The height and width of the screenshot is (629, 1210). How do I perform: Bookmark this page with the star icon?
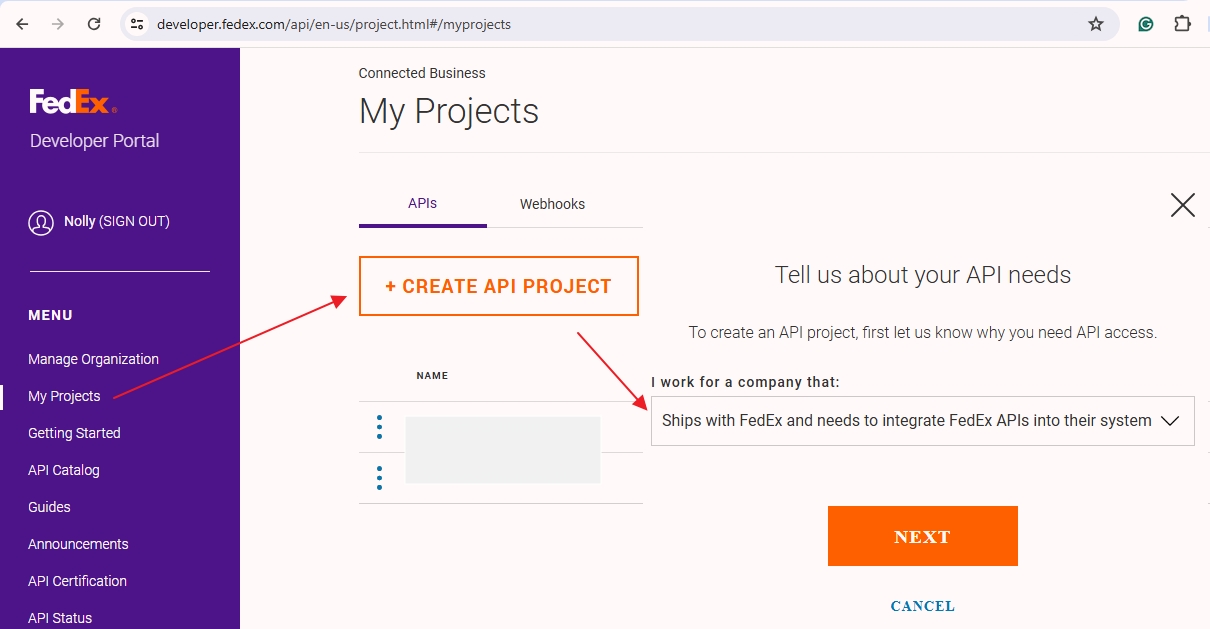point(1096,24)
